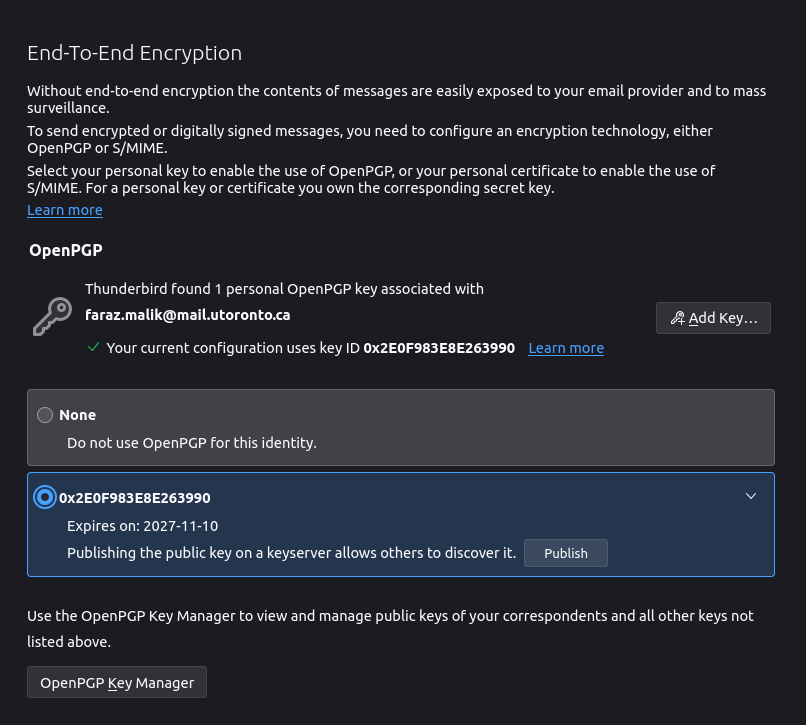
Task: Expand key details with the chevron arrow
Action: (x=751, y=496)
